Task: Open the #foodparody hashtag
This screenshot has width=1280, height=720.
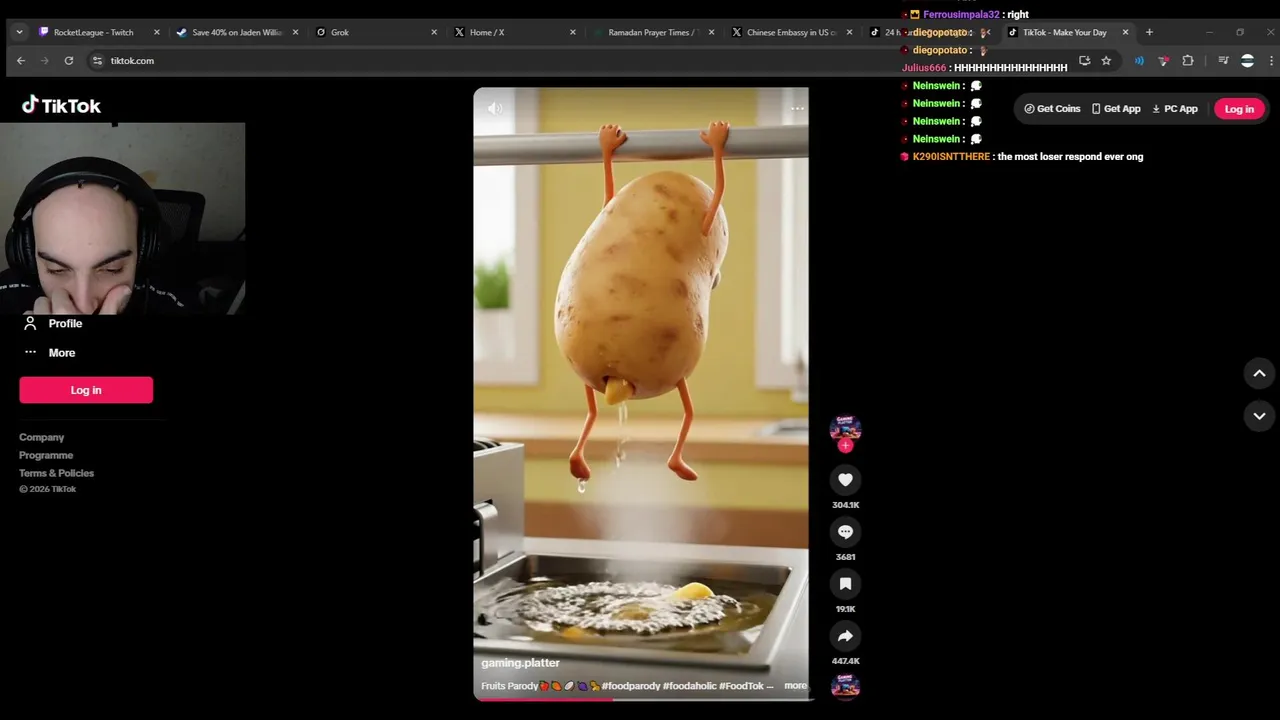Action: coord(631,686)
